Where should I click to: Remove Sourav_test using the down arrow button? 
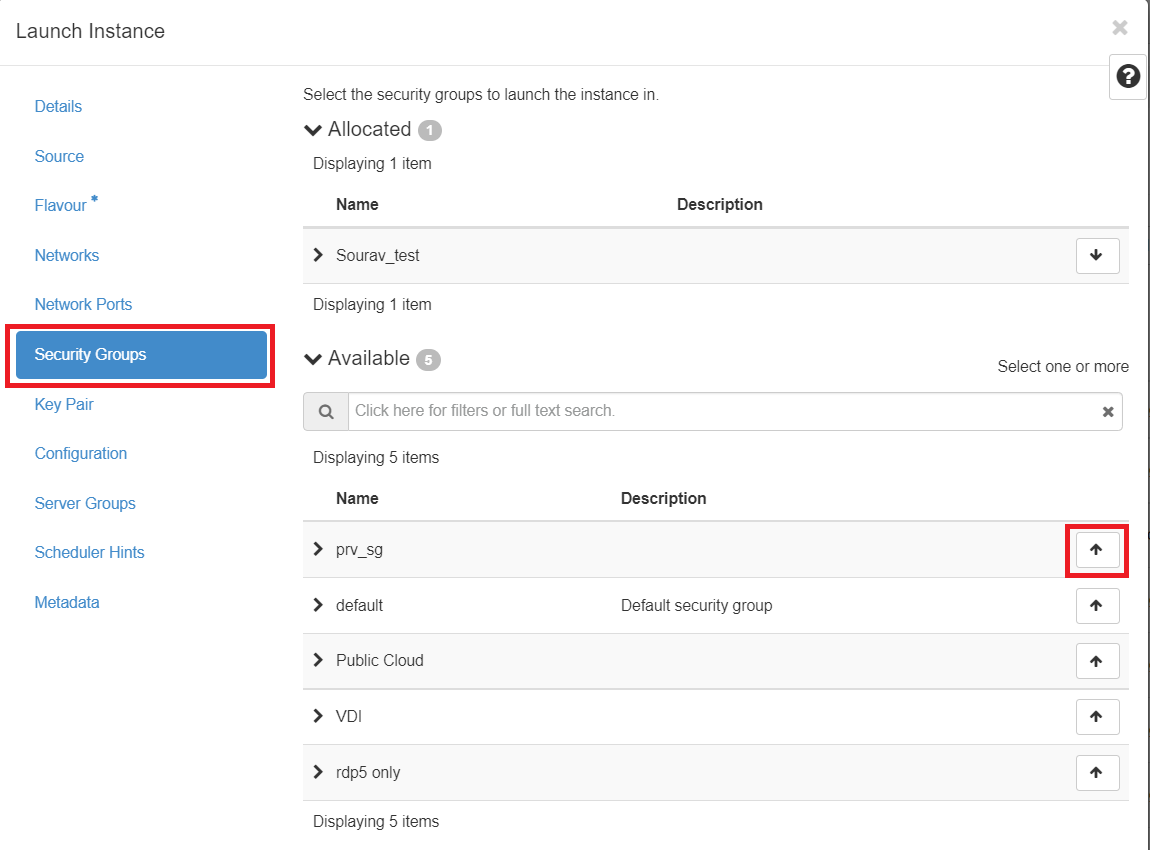click(1097, 255)
